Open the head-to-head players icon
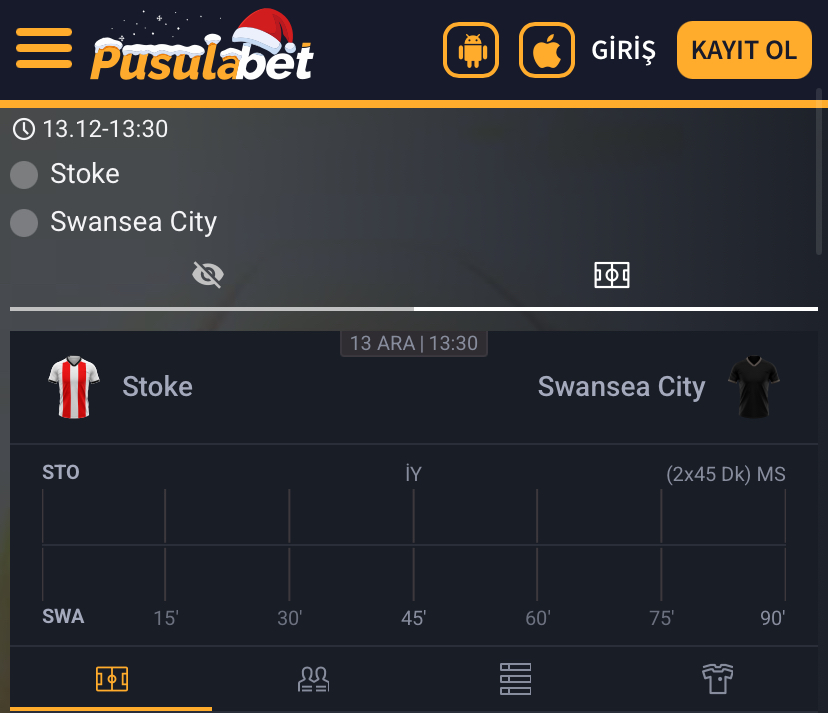 (313, 678)
